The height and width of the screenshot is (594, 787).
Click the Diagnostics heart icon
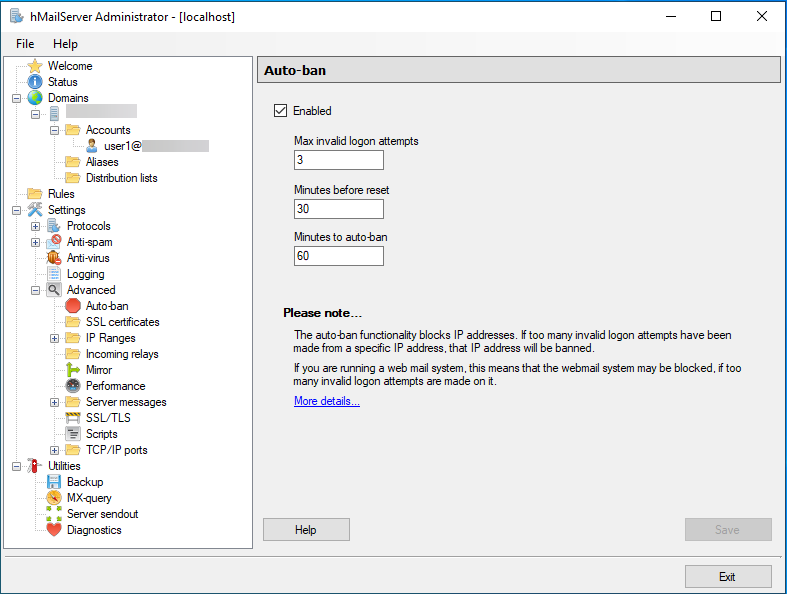[54, 530]
